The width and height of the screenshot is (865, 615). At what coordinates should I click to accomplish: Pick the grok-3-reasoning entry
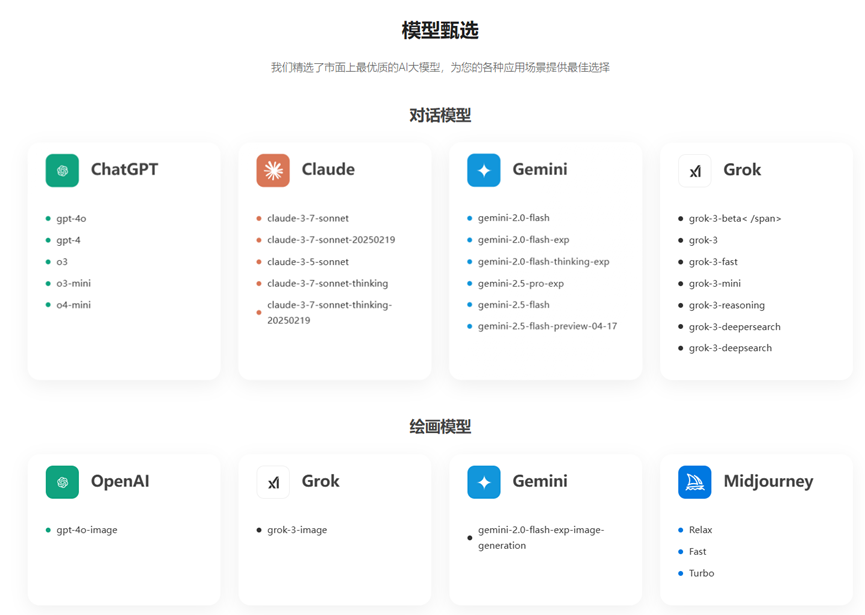point(727,305)
